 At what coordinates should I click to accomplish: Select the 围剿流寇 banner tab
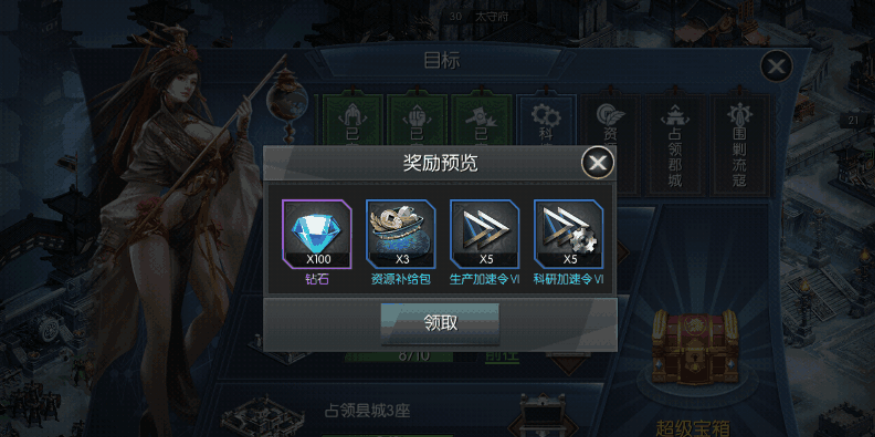point(739,143)
